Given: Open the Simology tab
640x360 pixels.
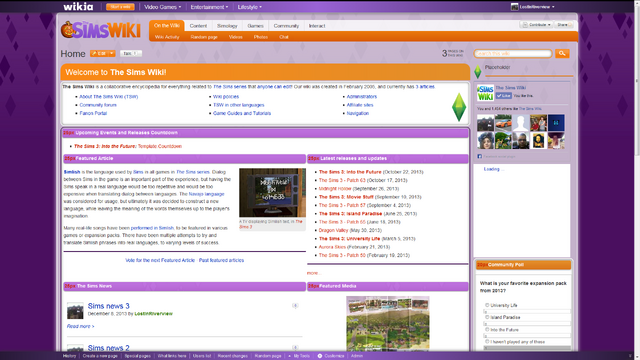Looking at the screenshot, I should (x=227, y=26).
